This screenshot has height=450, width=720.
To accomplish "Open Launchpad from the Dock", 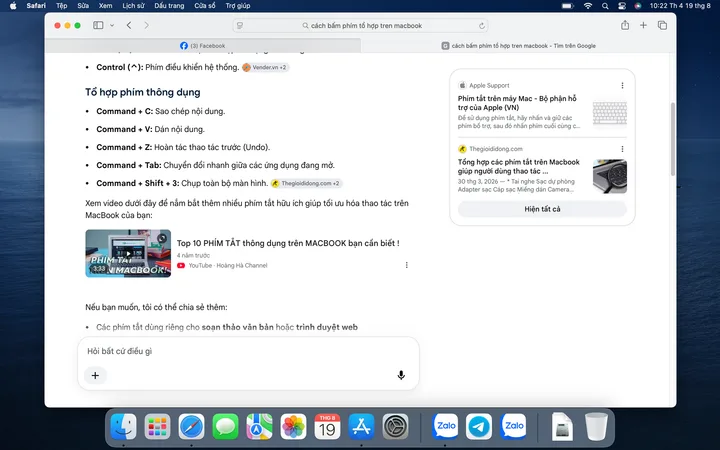I will coord(158,427).
